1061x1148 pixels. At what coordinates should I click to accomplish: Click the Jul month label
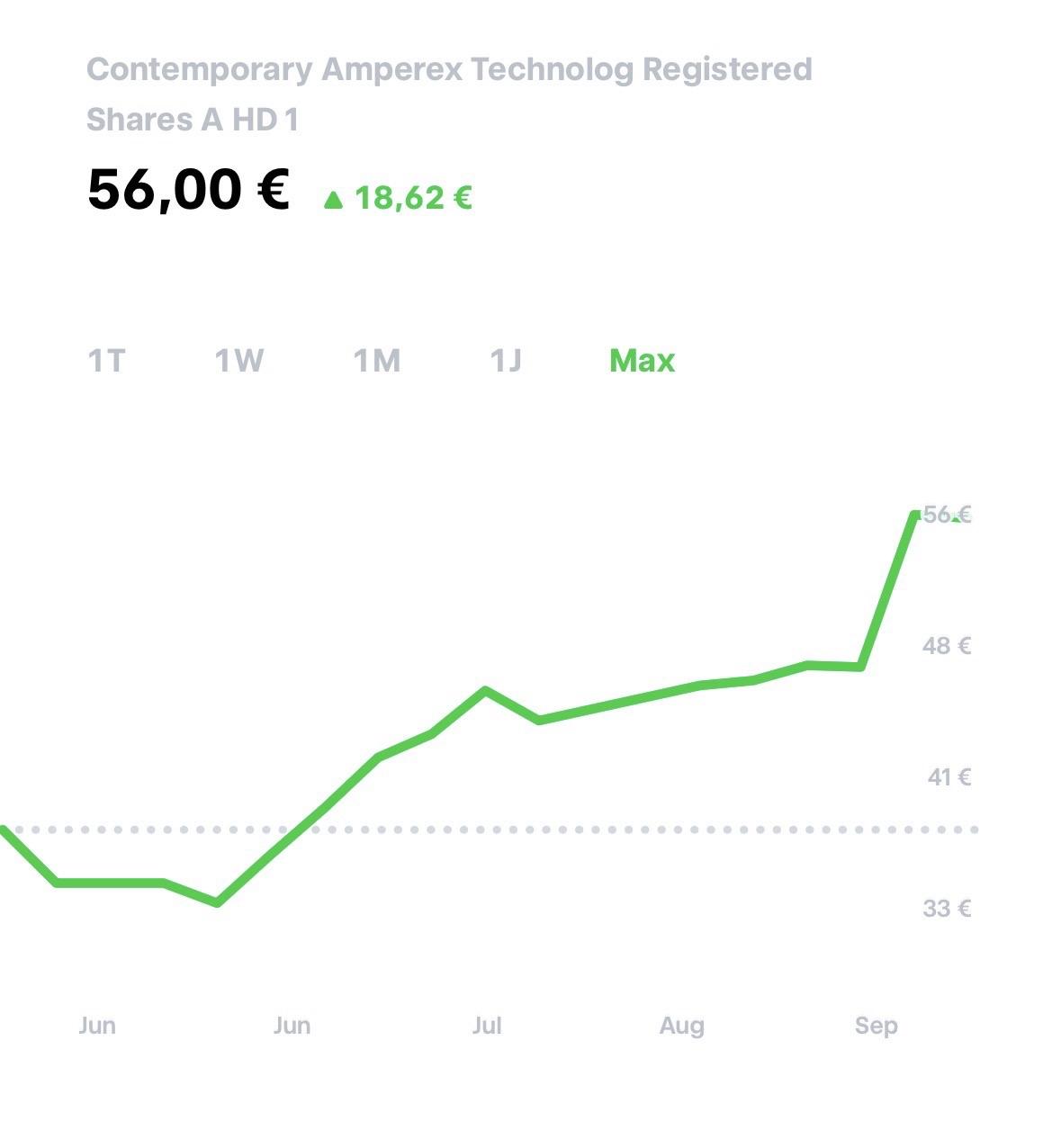point(487,1026)
